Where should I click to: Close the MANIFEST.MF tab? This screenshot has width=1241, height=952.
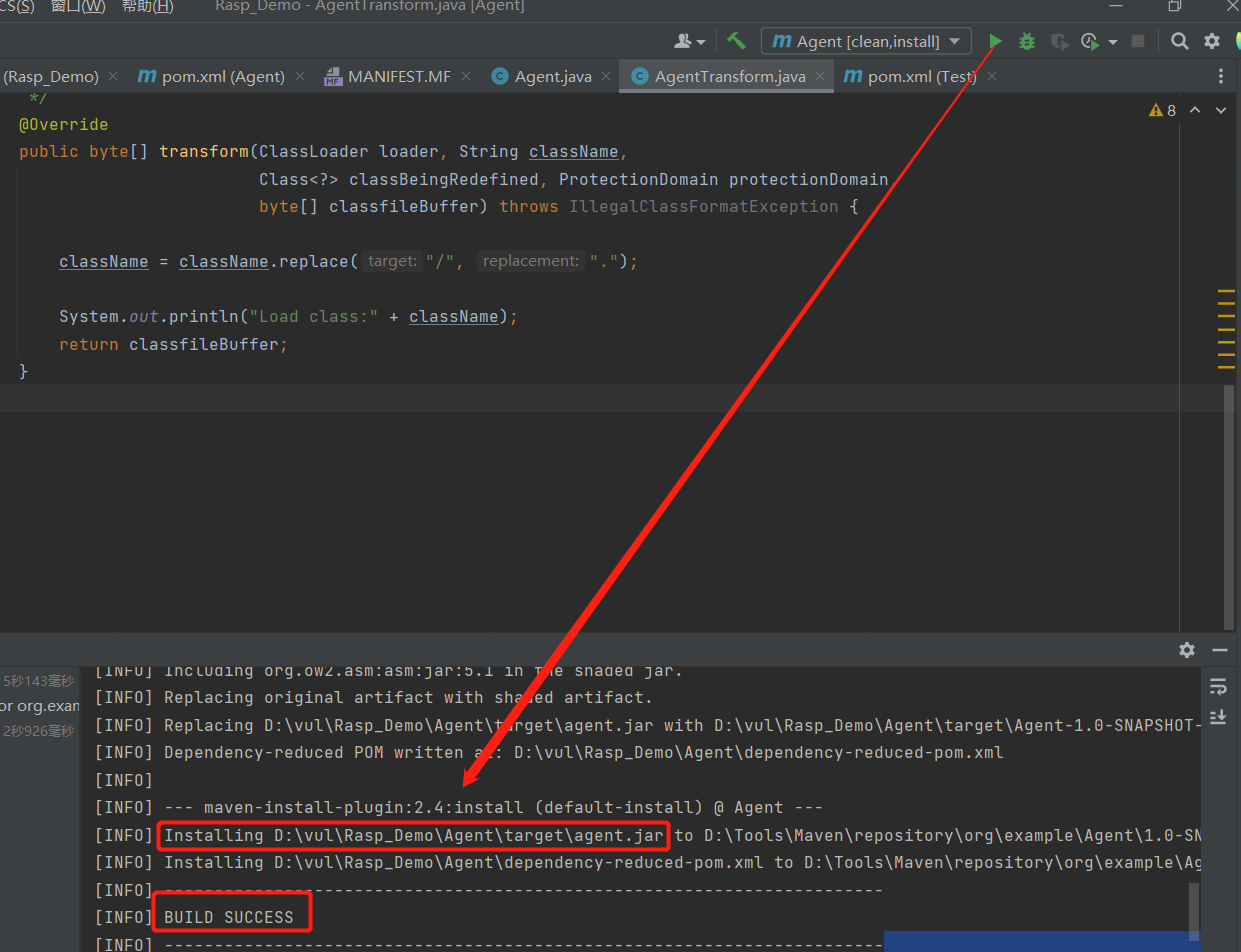[x=465, y=76]
